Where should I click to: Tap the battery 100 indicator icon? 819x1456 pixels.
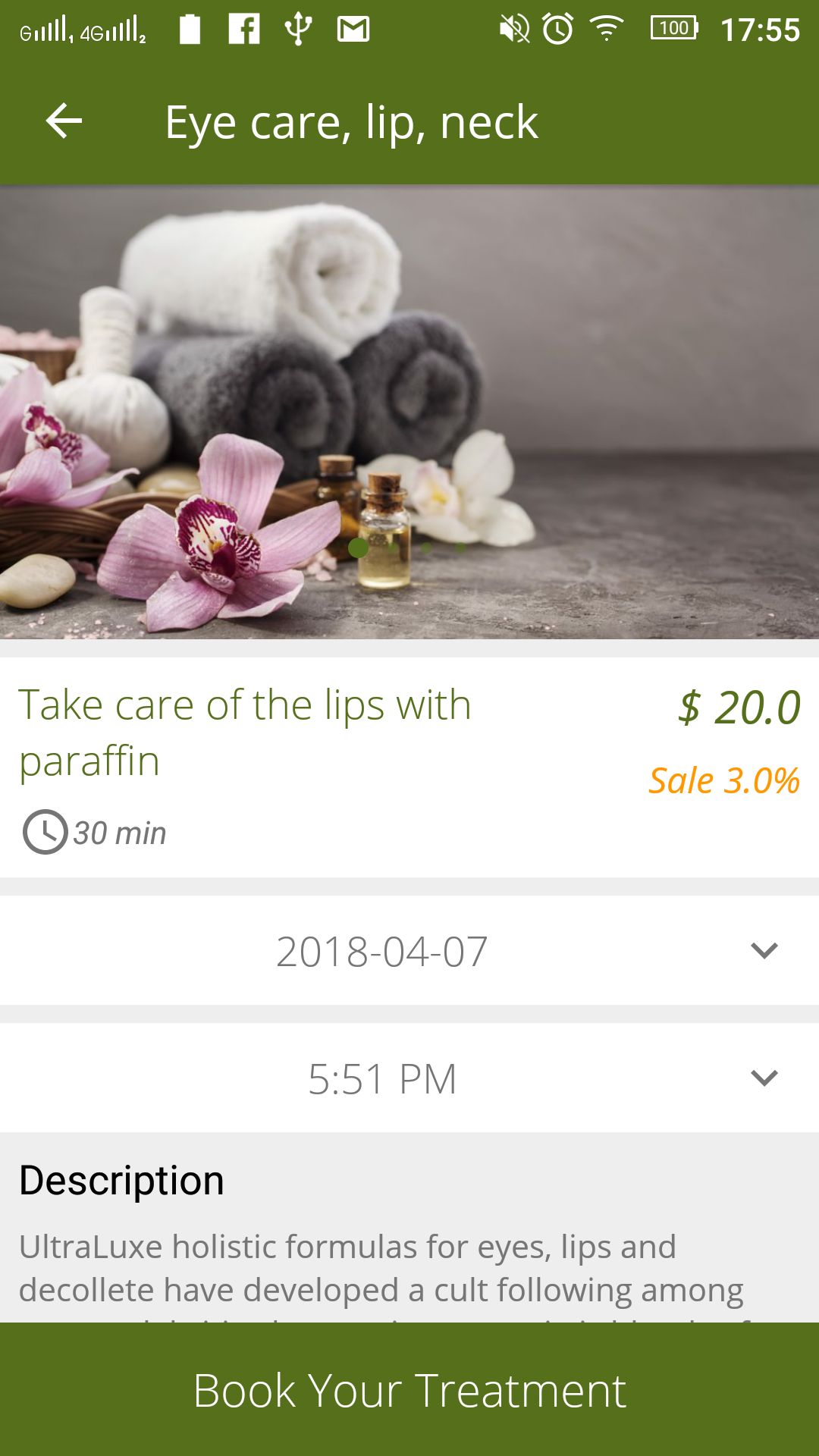pos(674,29)
